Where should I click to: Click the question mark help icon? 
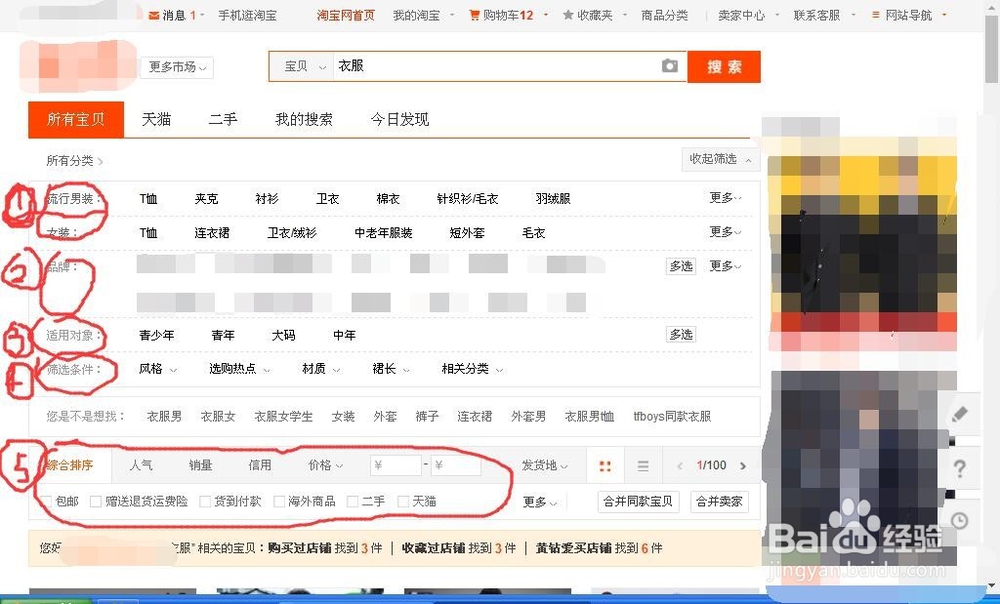959,469
